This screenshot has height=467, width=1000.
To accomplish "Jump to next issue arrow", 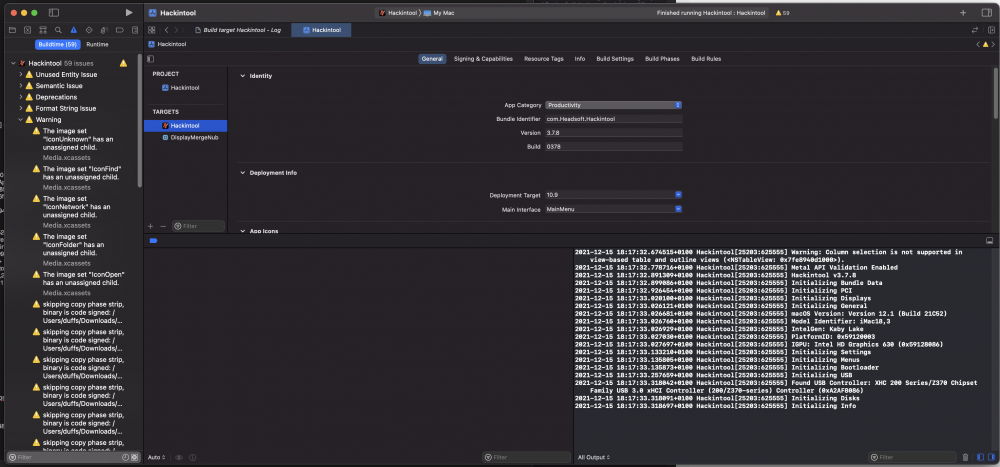I will point(994,44).
